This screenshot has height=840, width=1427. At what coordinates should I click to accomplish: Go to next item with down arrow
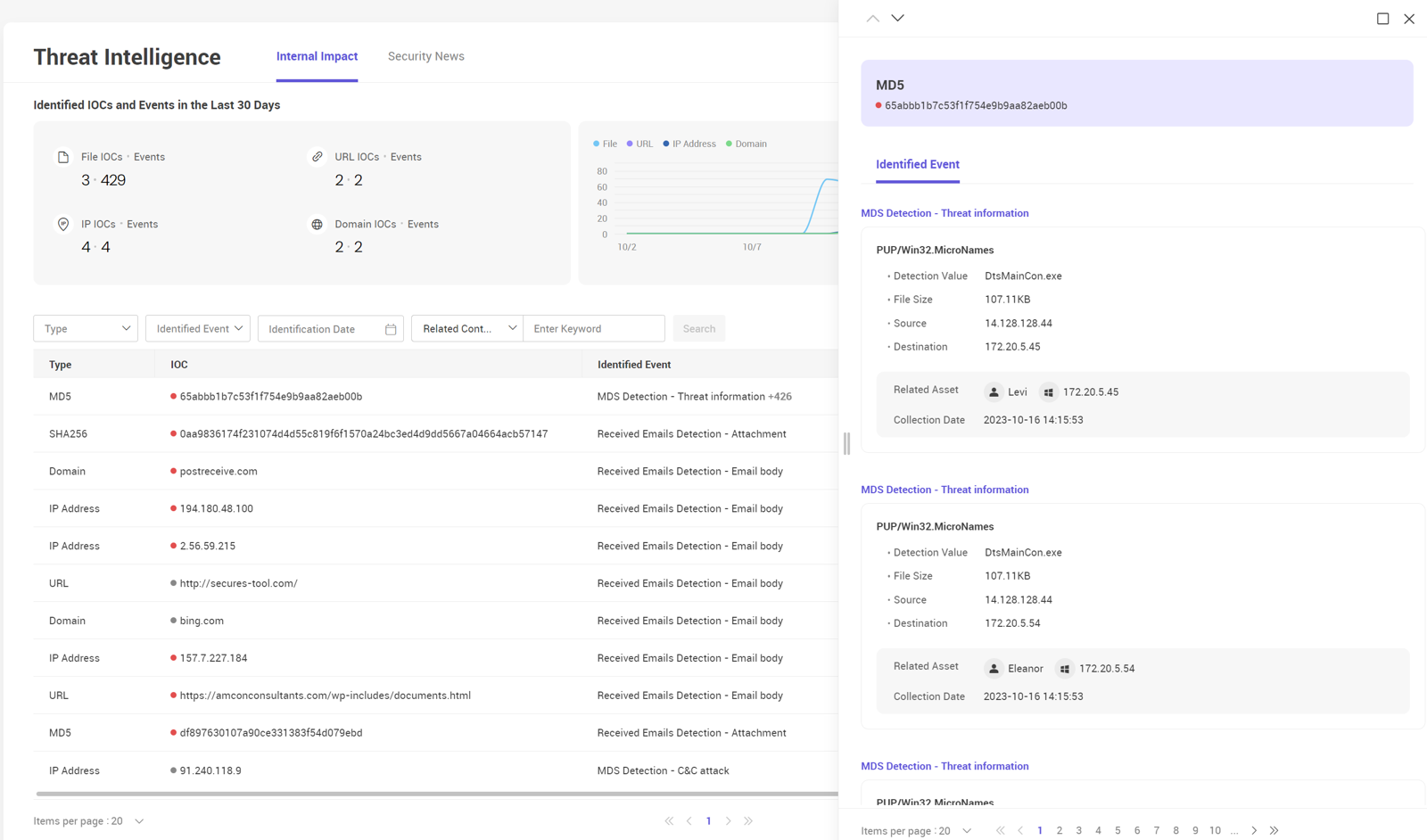pyautogui.click(x=898, y=18)
